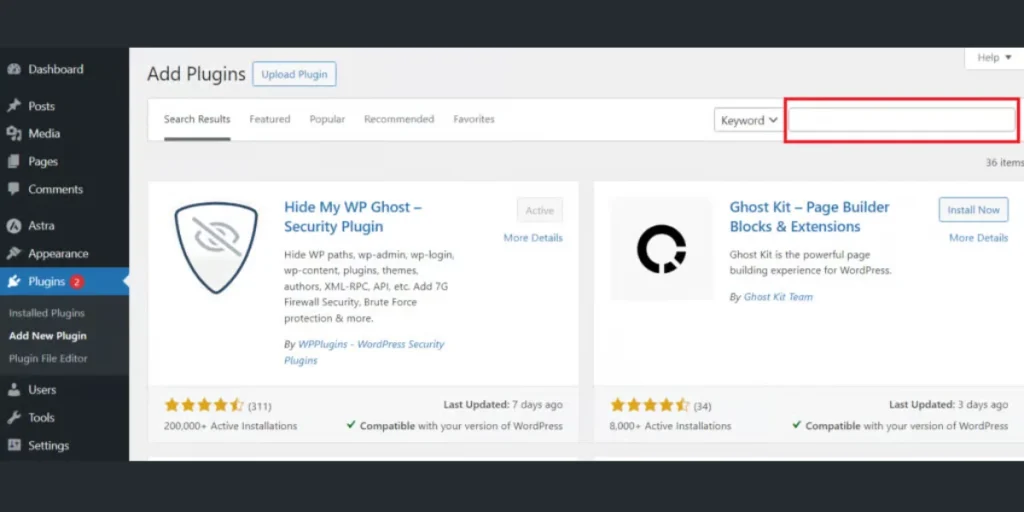This screenshot has width=1024, height=512.
Task: Click the Hide My WP Ghost shield logo
Action: (216, 247)
